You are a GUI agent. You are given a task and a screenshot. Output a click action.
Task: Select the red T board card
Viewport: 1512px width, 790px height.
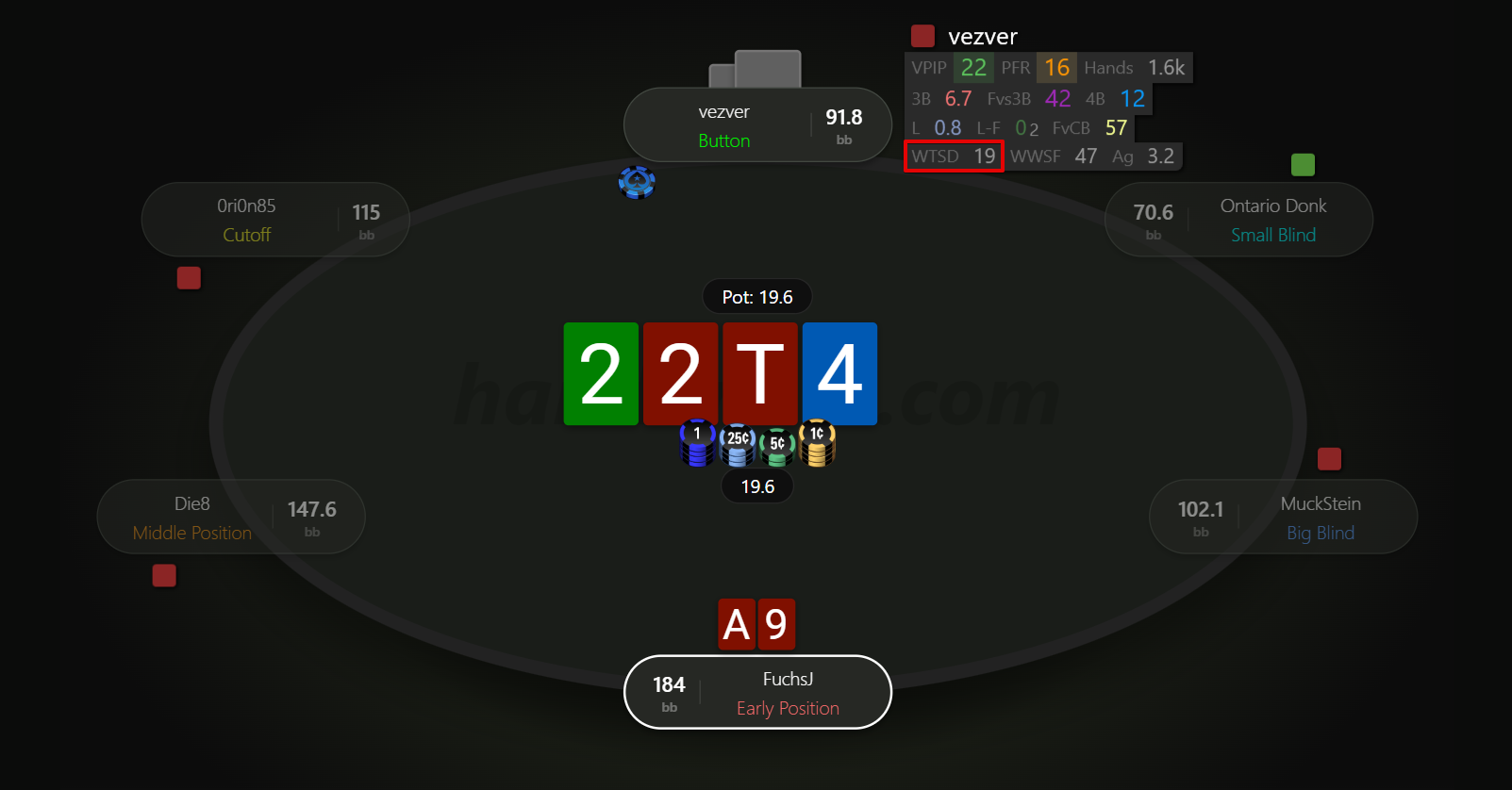click(x=760, y=374)
